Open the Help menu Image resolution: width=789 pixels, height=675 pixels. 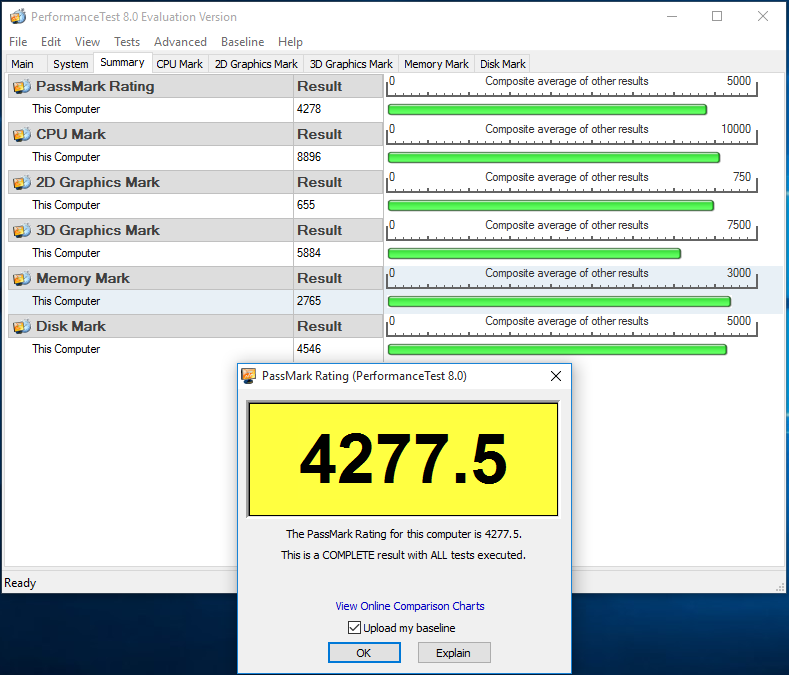290,42
